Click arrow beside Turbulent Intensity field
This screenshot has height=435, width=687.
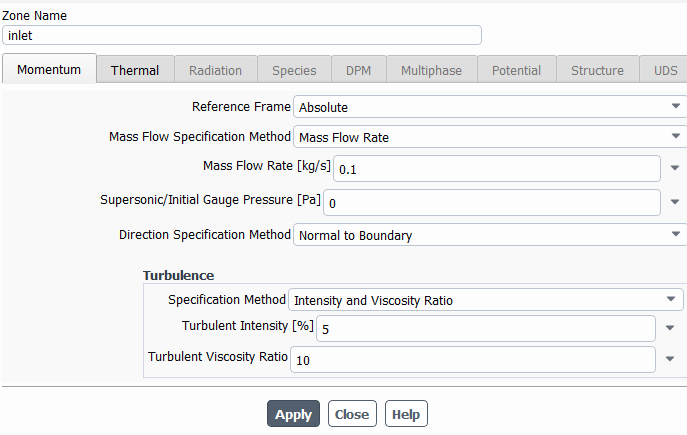click(x=669, y=328)
